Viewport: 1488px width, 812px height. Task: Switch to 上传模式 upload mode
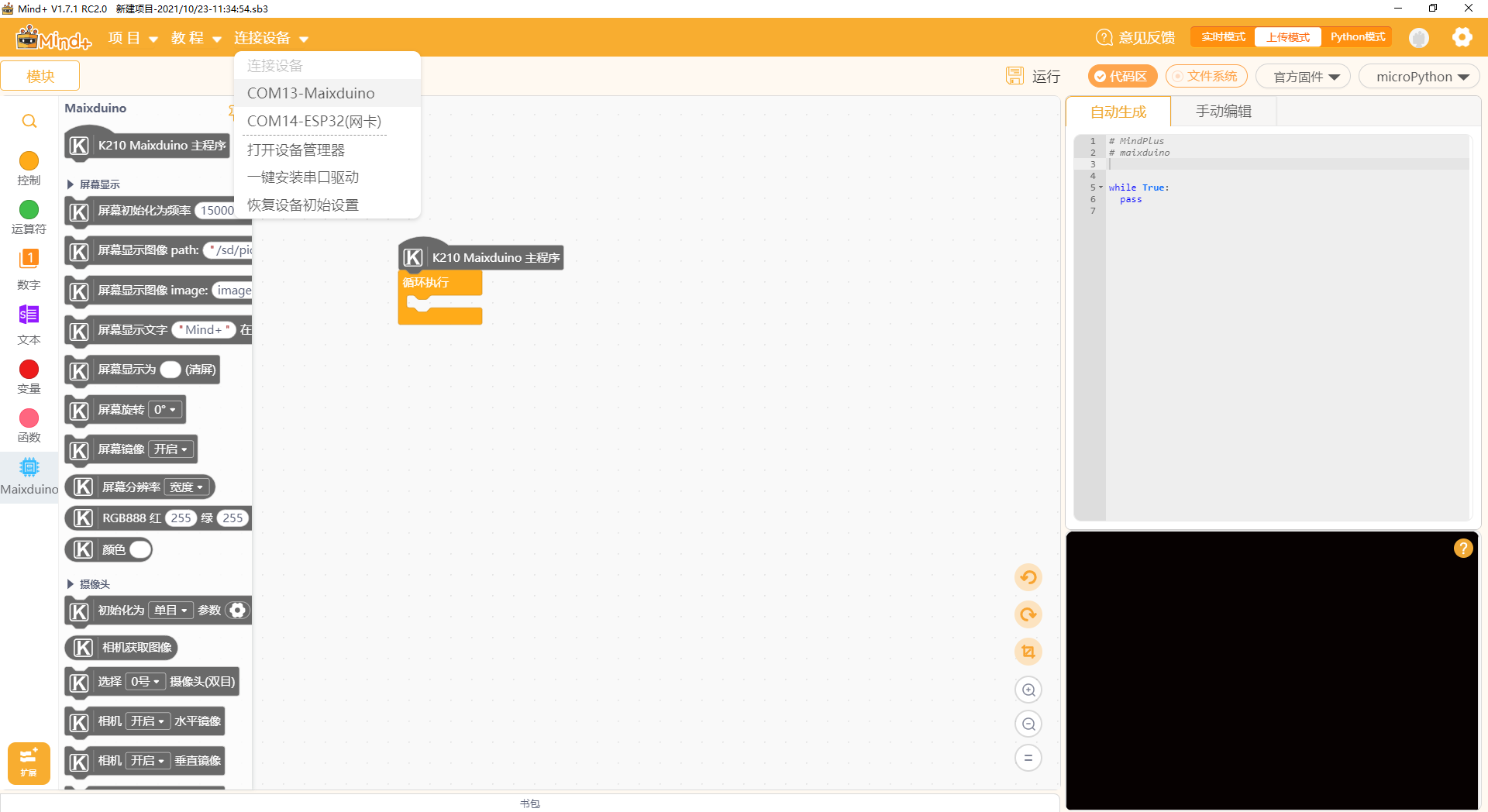[x=1288, y=37]
